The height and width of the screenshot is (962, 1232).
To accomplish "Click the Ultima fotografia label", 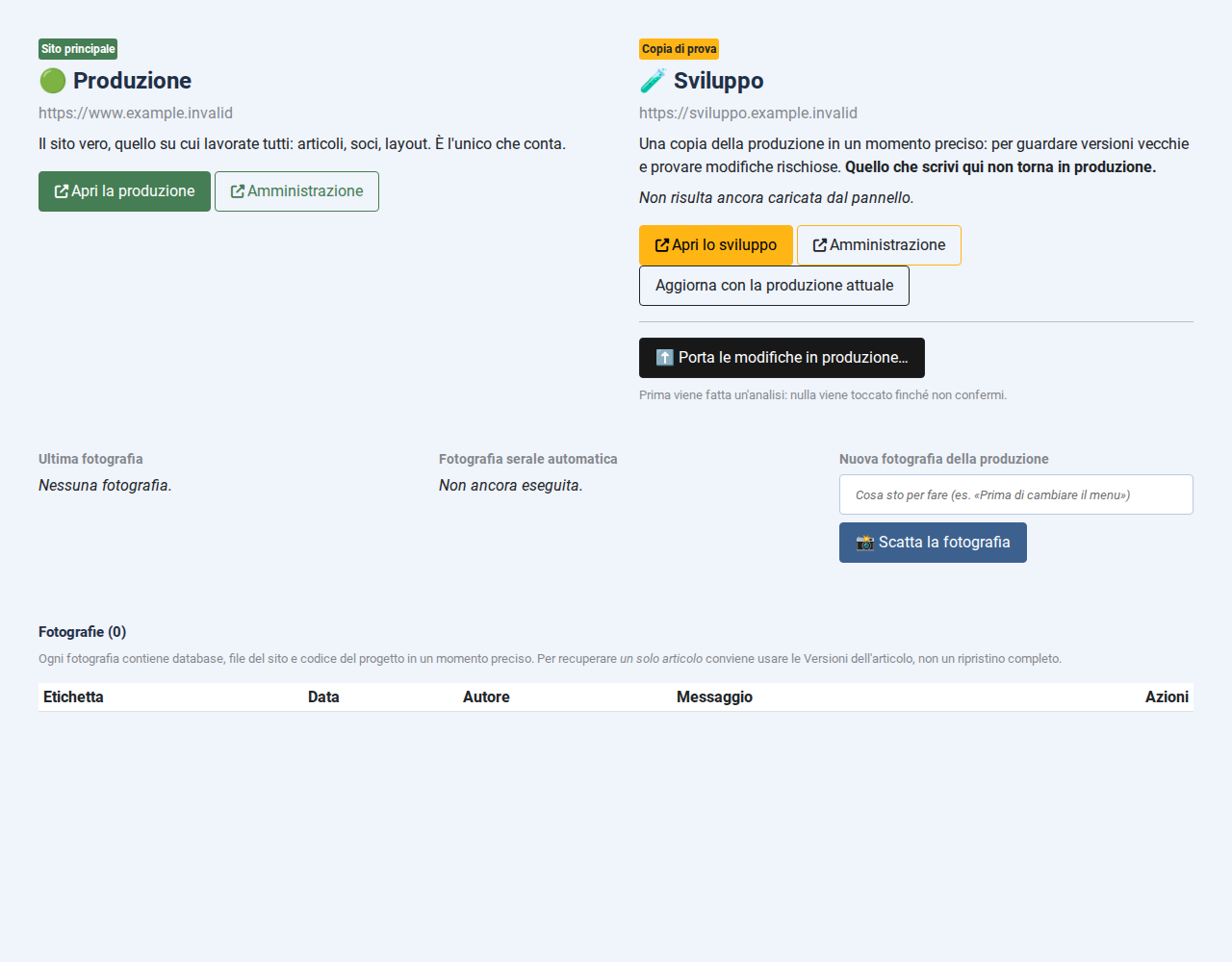I will pos(90,459).
